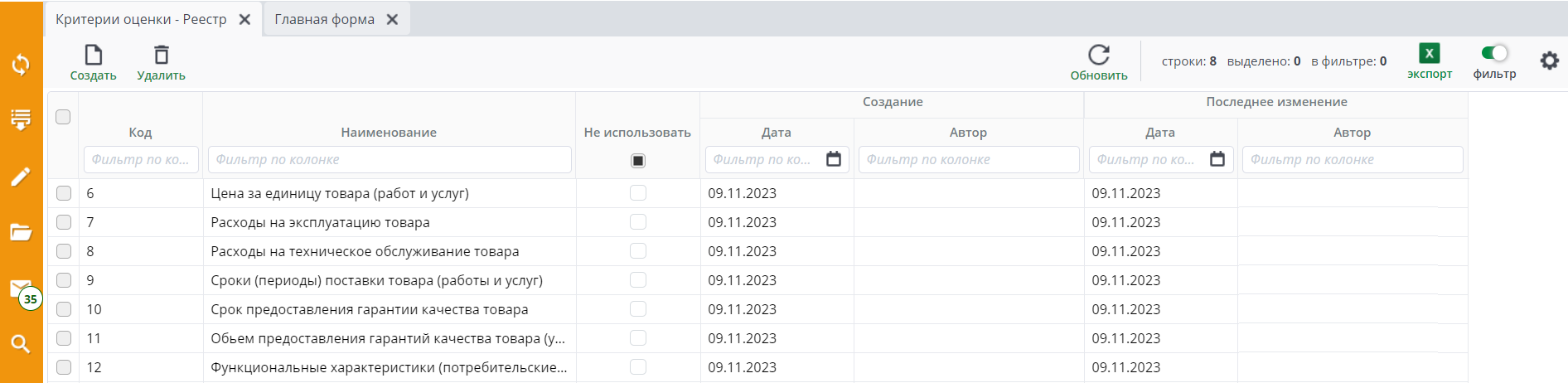Screen dimensions: 1568x383
Task: Check Не использовать for Расходы на эксплуатацию товара
Action: click(637, 222)
